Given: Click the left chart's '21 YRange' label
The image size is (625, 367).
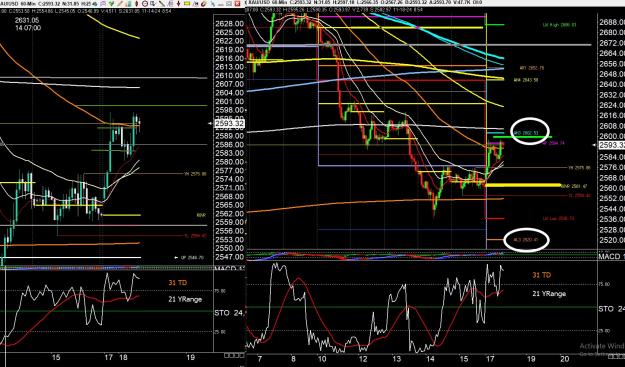Looking at the screenshot, I should pos(185,299).
